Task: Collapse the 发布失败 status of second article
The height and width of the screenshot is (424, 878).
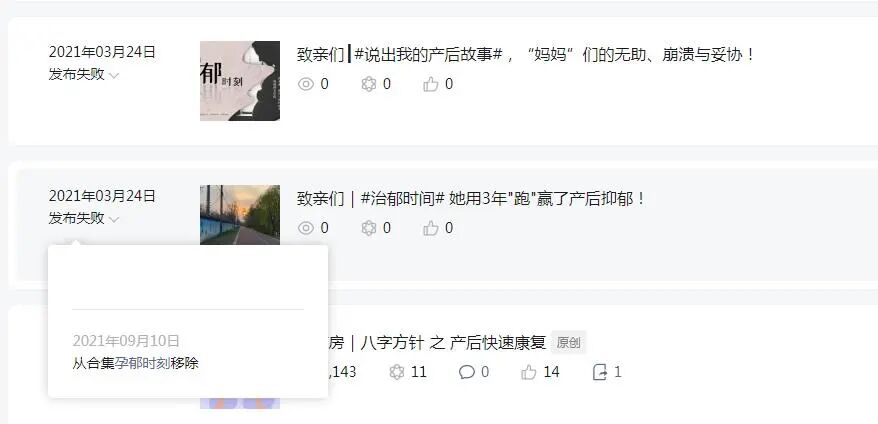Action: pyautogui.click(x=84, y=218)
